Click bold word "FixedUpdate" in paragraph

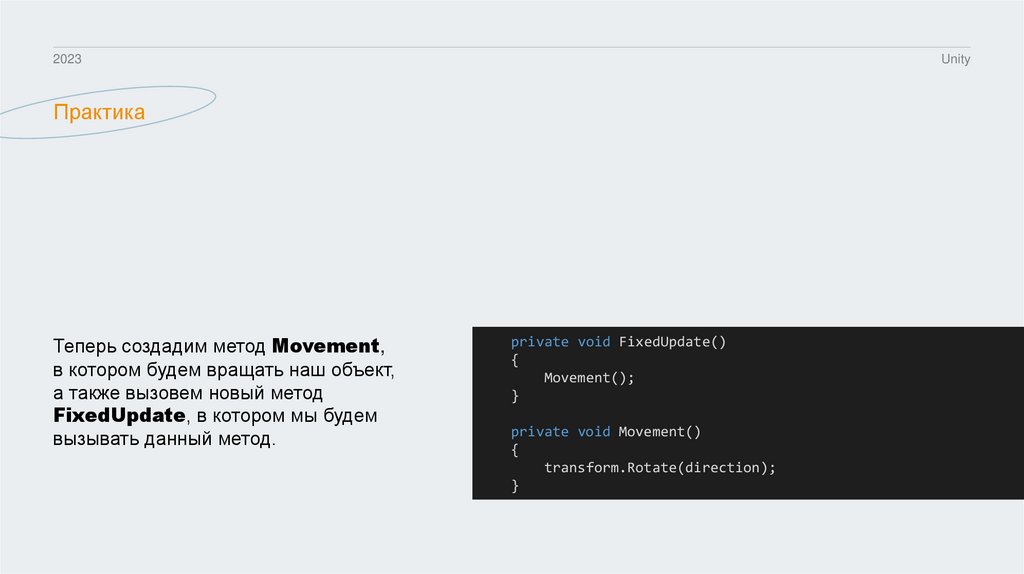[x=120, y=416]
